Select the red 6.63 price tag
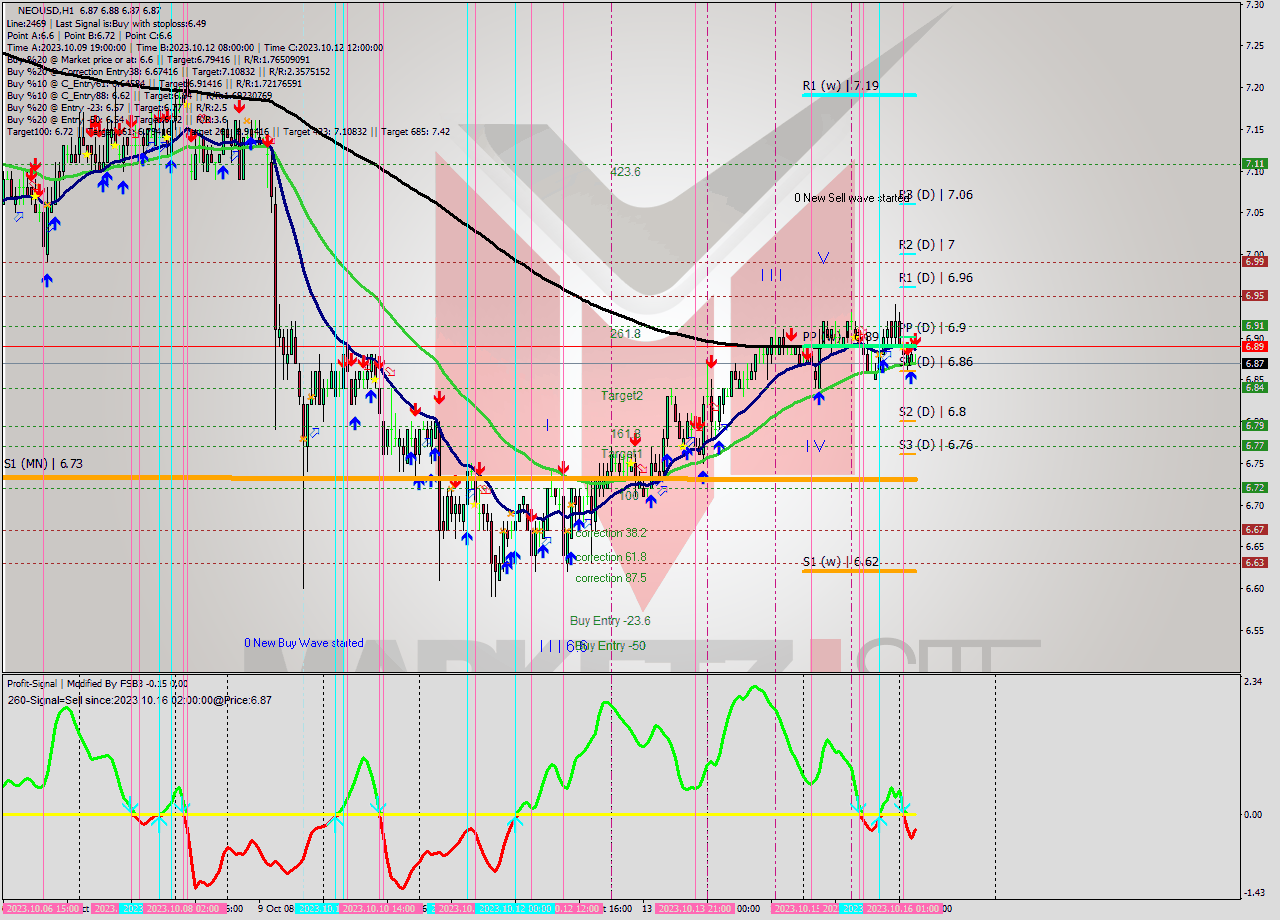Image resolution: width=1280 pixels, height=920 pixels. (1254, 562)
